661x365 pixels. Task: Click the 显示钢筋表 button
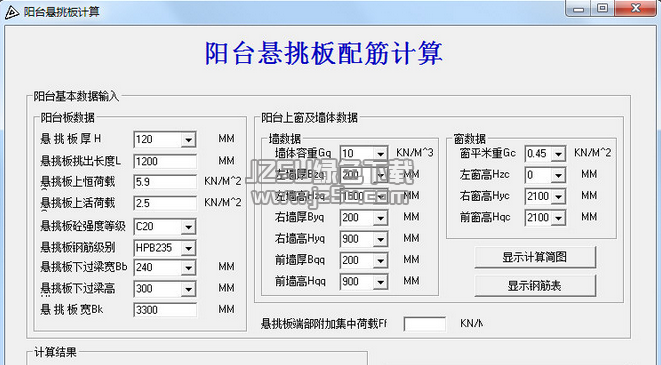(x=535, y=286)
